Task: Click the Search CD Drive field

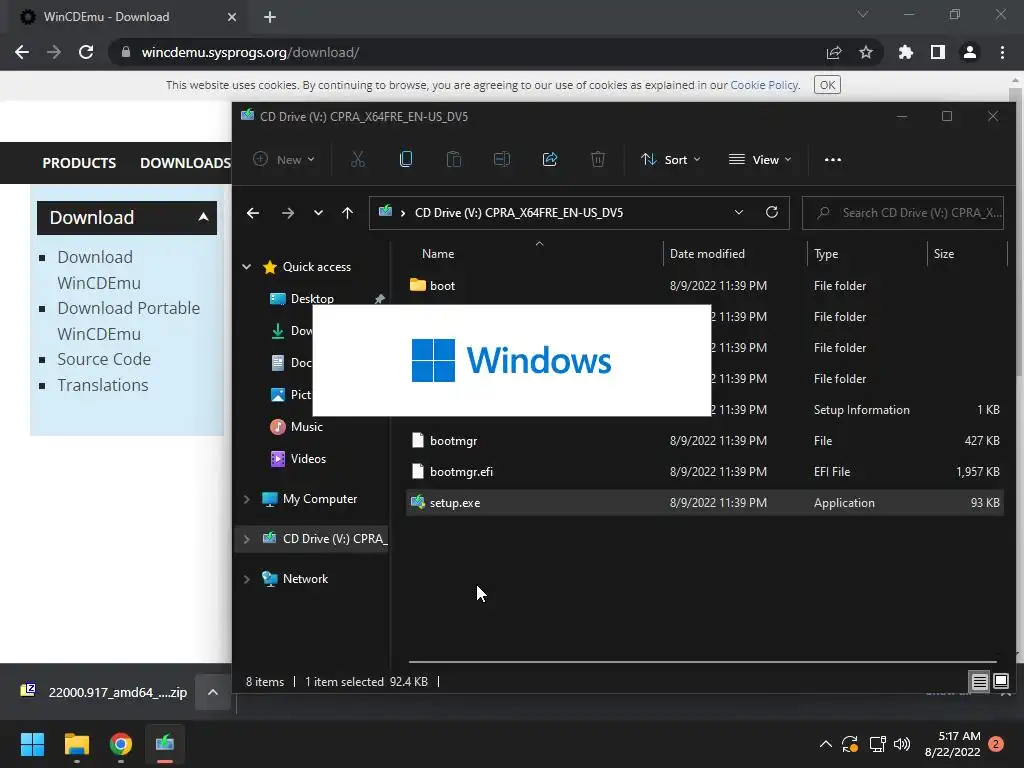Action: 903,213
